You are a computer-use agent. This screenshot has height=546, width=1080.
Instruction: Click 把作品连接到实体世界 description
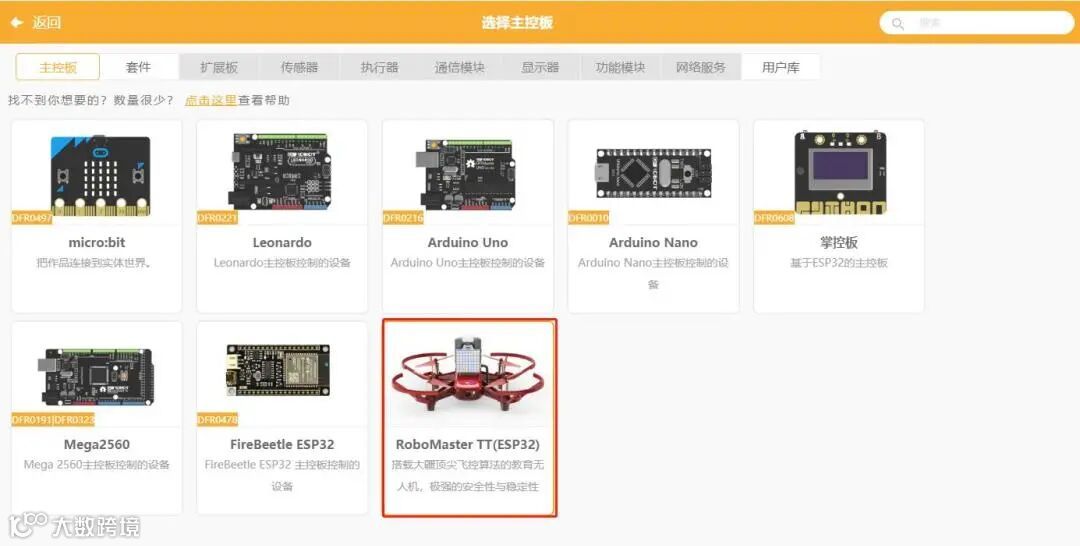94,263
